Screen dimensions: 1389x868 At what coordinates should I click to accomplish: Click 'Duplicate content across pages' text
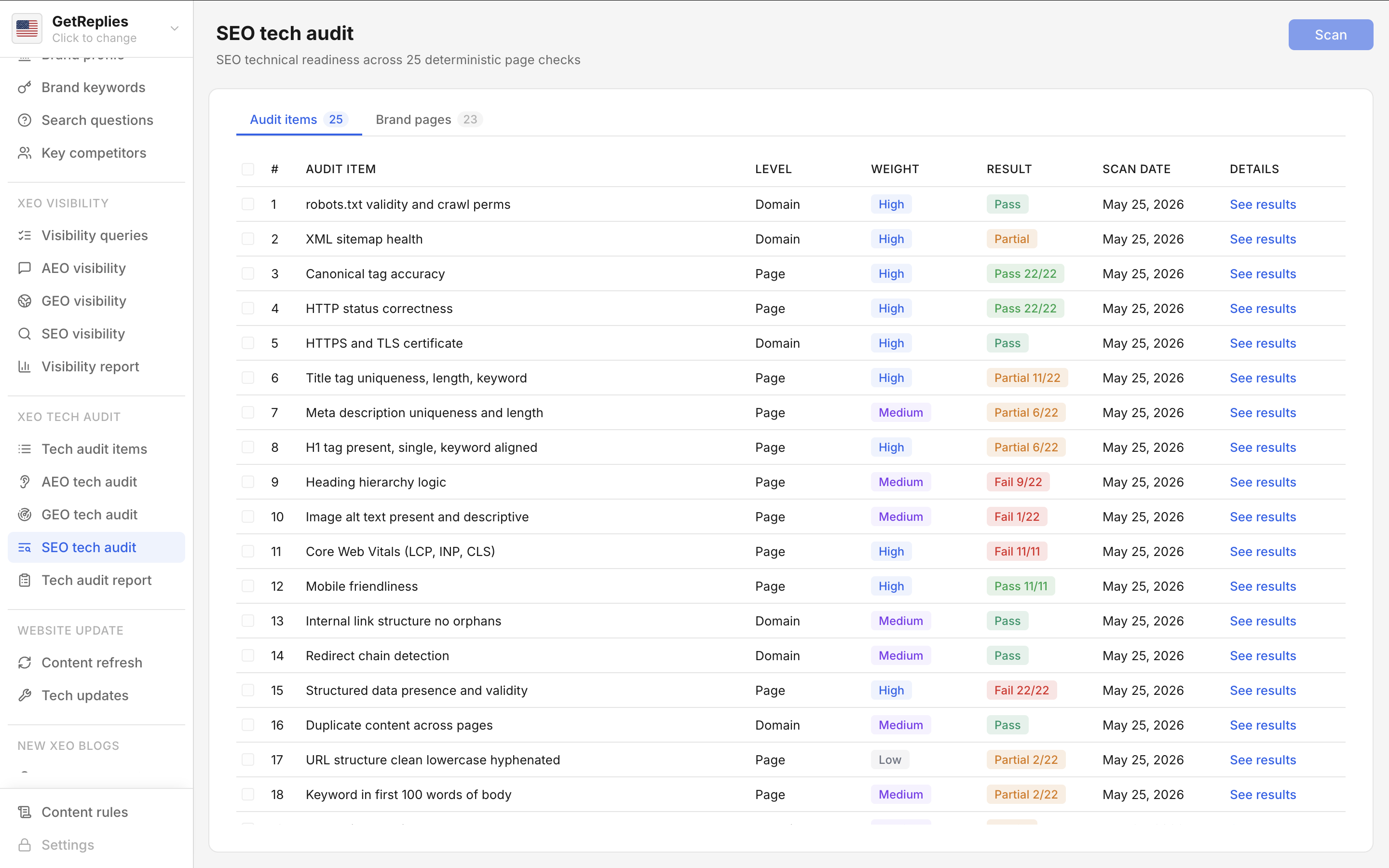pyautogui.click(x=399, y=725)
